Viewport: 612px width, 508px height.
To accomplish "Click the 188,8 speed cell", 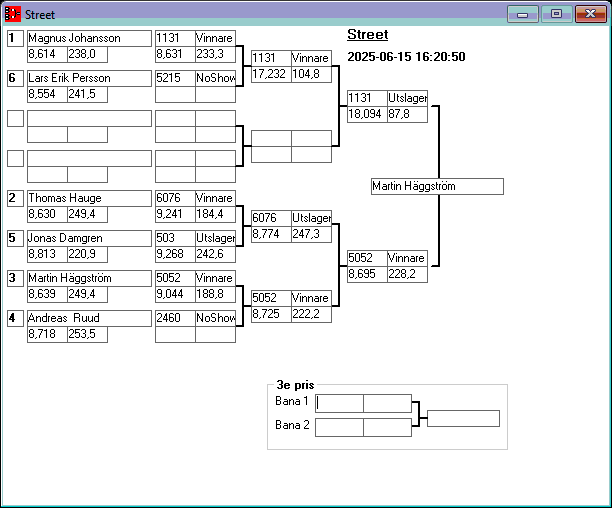I will pyautogui.click(x=215, y=294).
